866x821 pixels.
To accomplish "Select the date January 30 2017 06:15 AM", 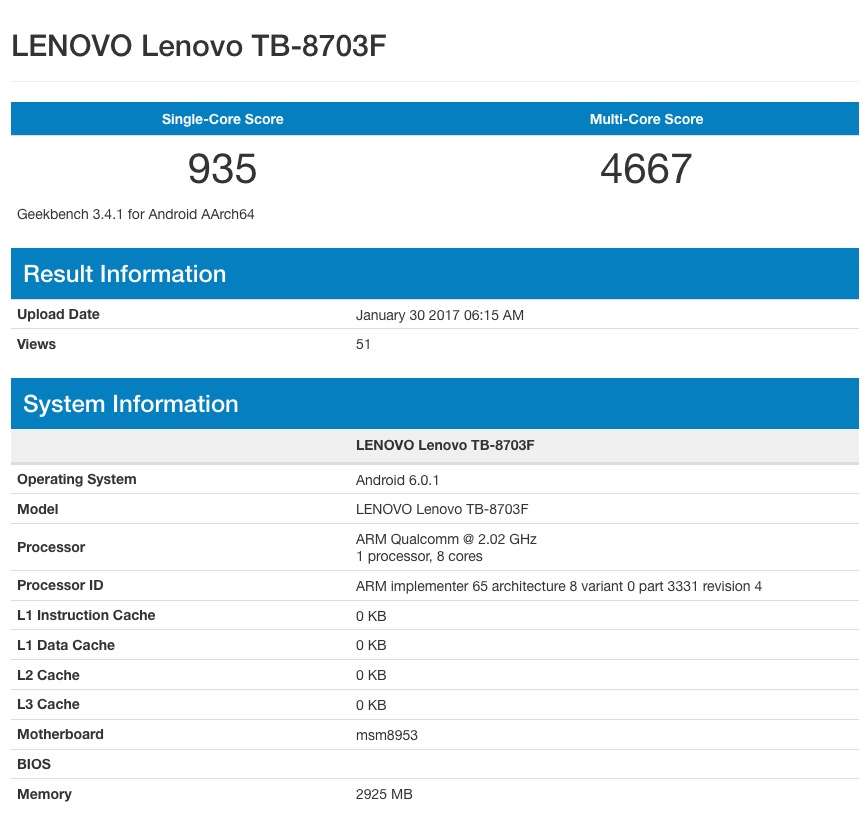I will pyautogui.click(x=440, y=315).
